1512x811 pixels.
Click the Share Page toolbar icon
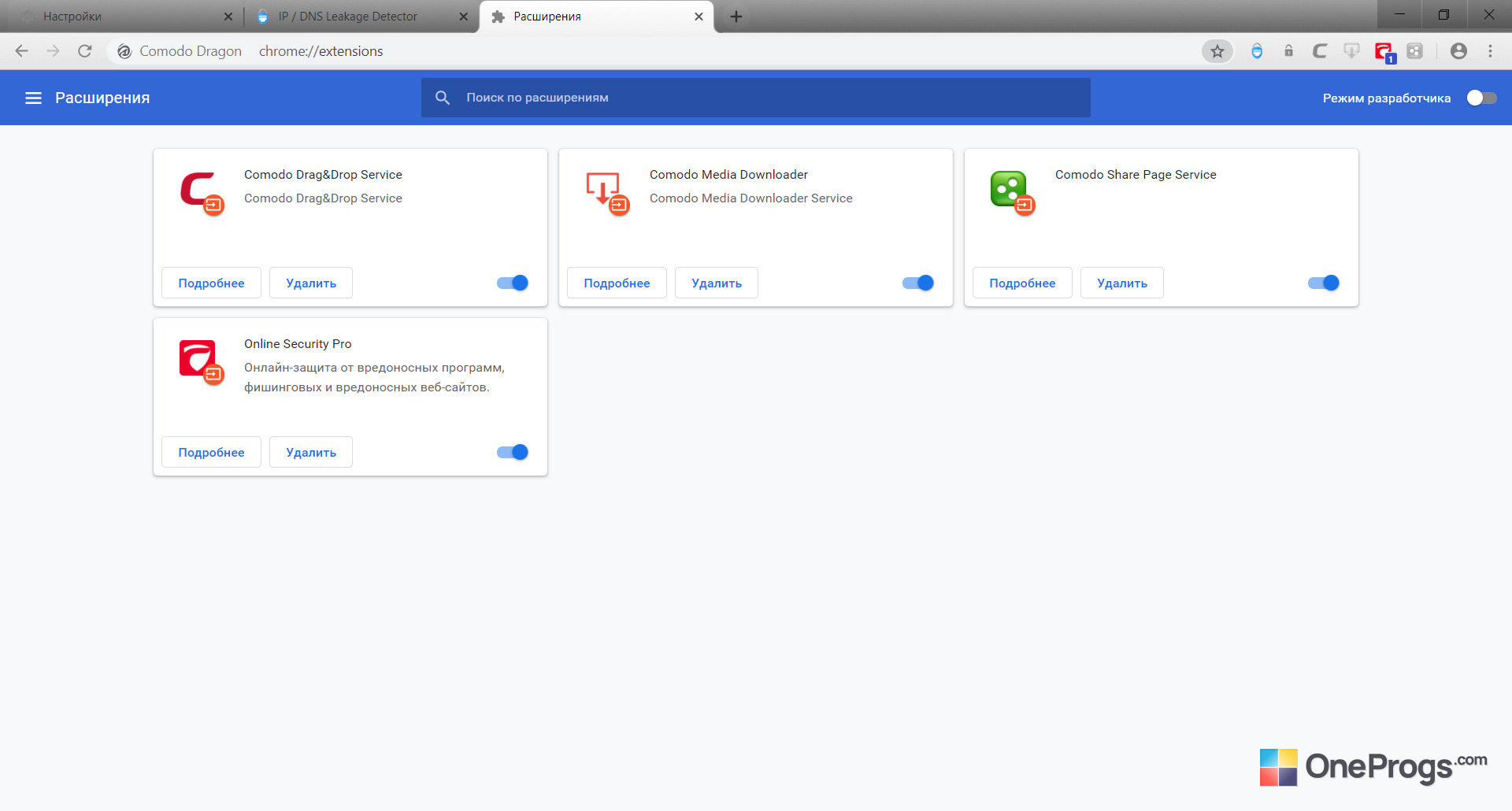(1415, 51)
